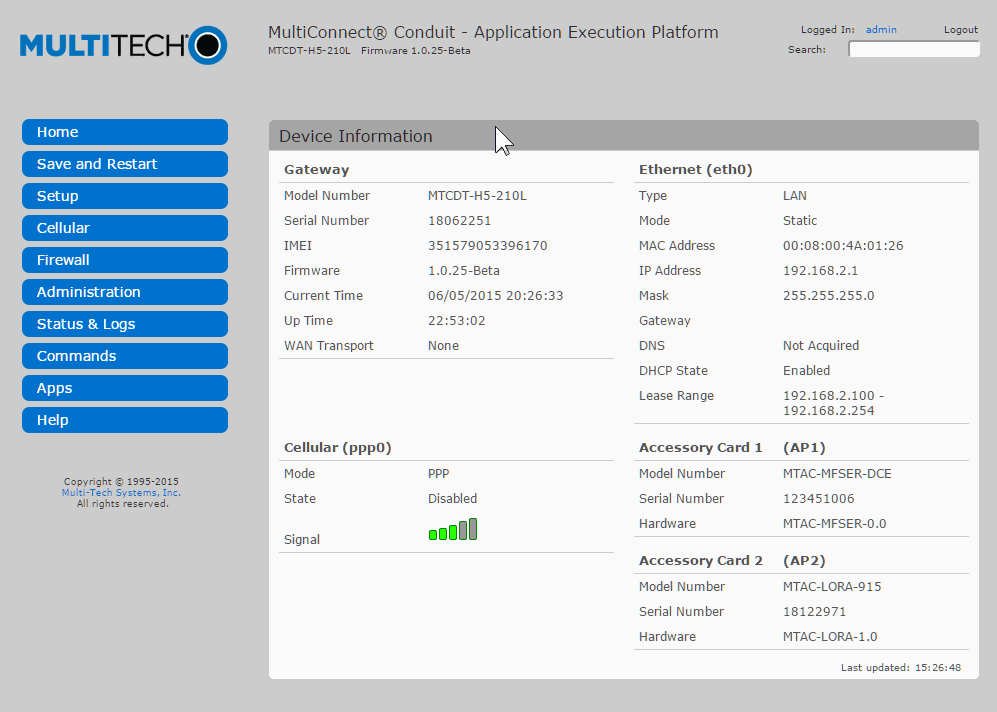Select up time value 22:53:02

(457, 320)
